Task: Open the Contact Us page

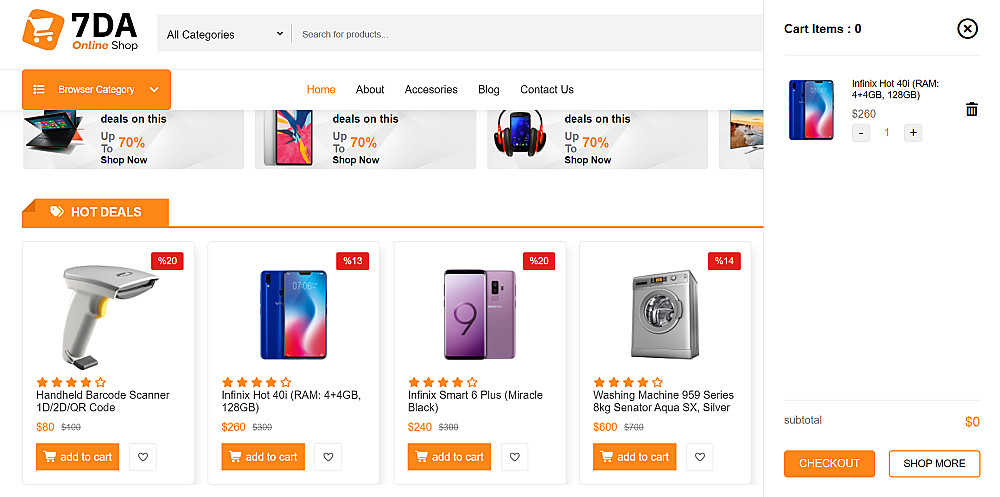Action: [x=547, y=89]
